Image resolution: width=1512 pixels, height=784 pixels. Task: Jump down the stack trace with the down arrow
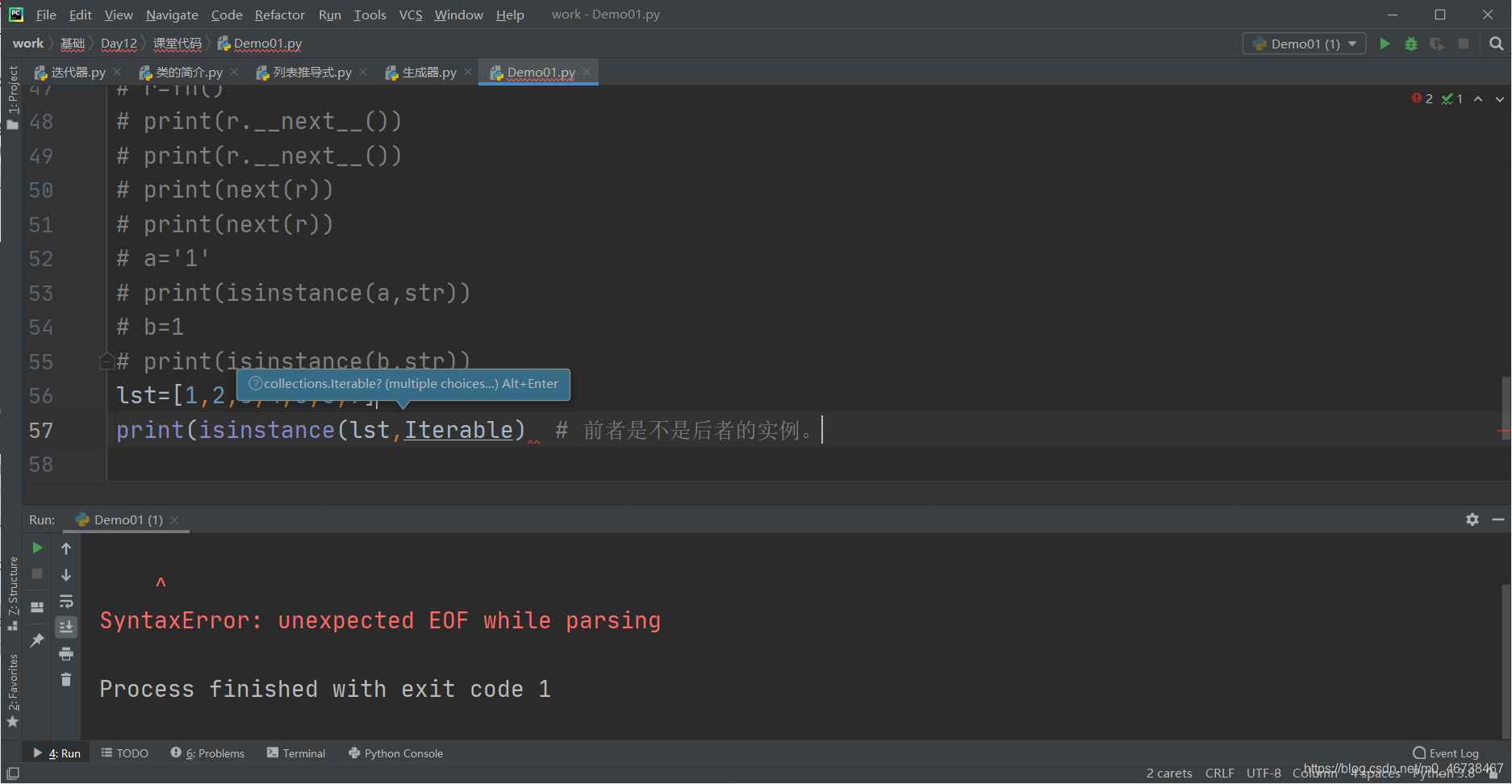66,575
